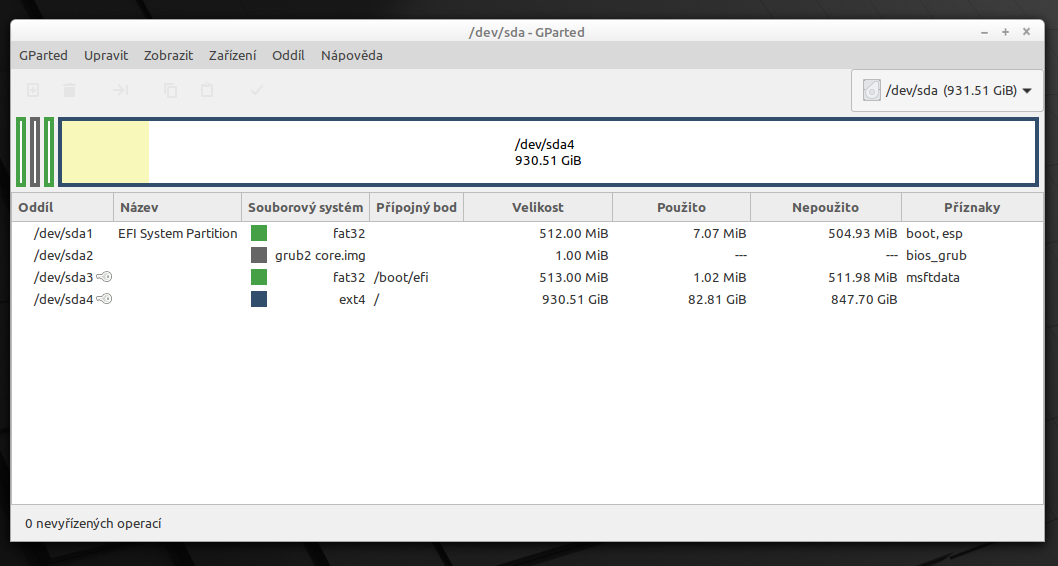Click the Paste partition toolbar icon
The width and height of the screenshot is (1058, 566).
tap(207, 90)
